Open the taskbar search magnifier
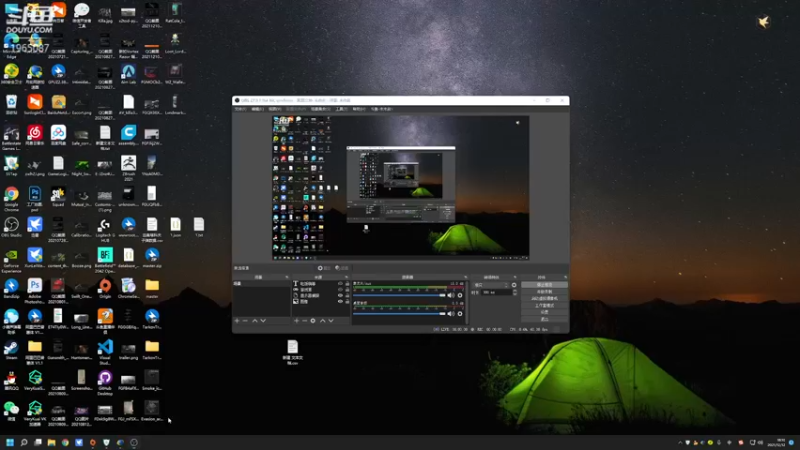The height and width of the screenshot is (450, 800). click(23, 442)
